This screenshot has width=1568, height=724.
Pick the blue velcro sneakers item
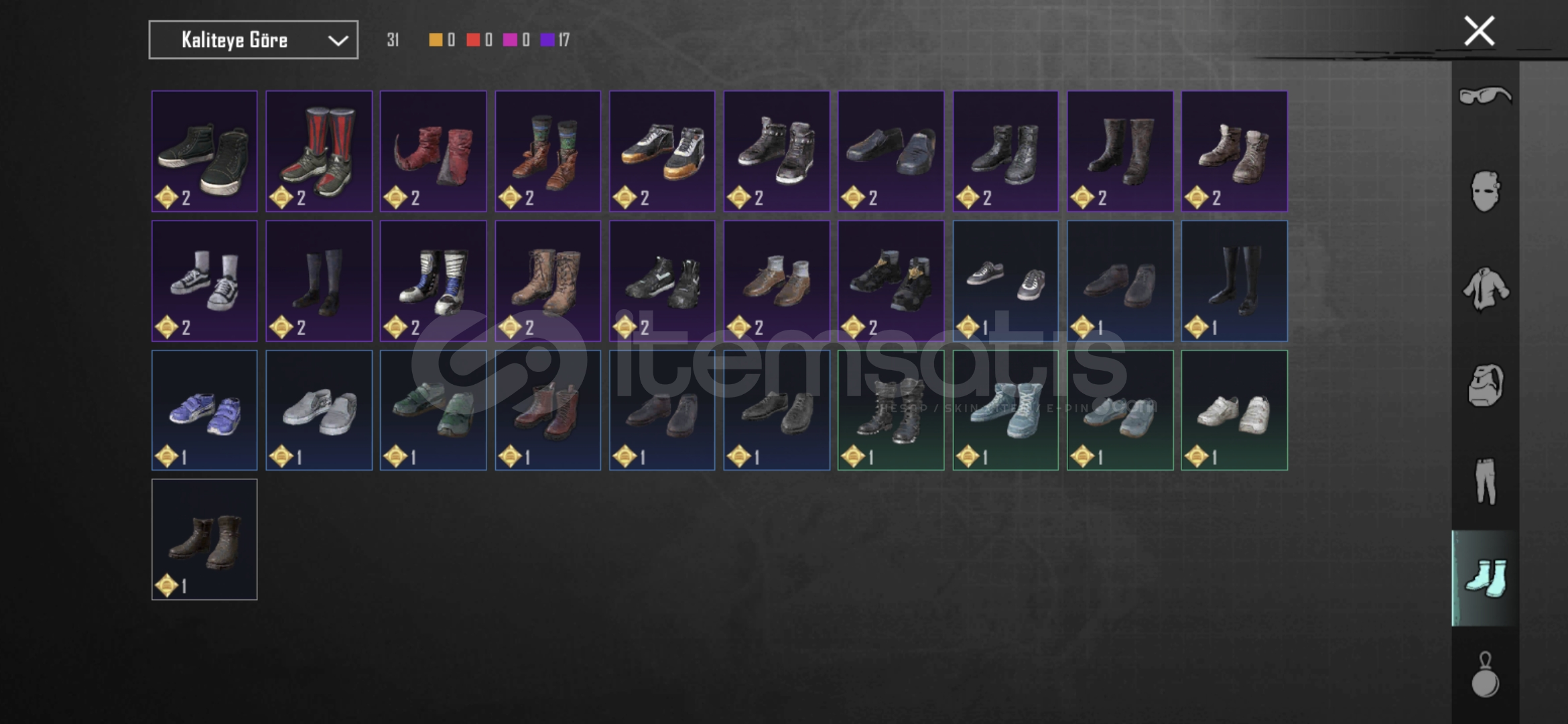pos(204,410)
